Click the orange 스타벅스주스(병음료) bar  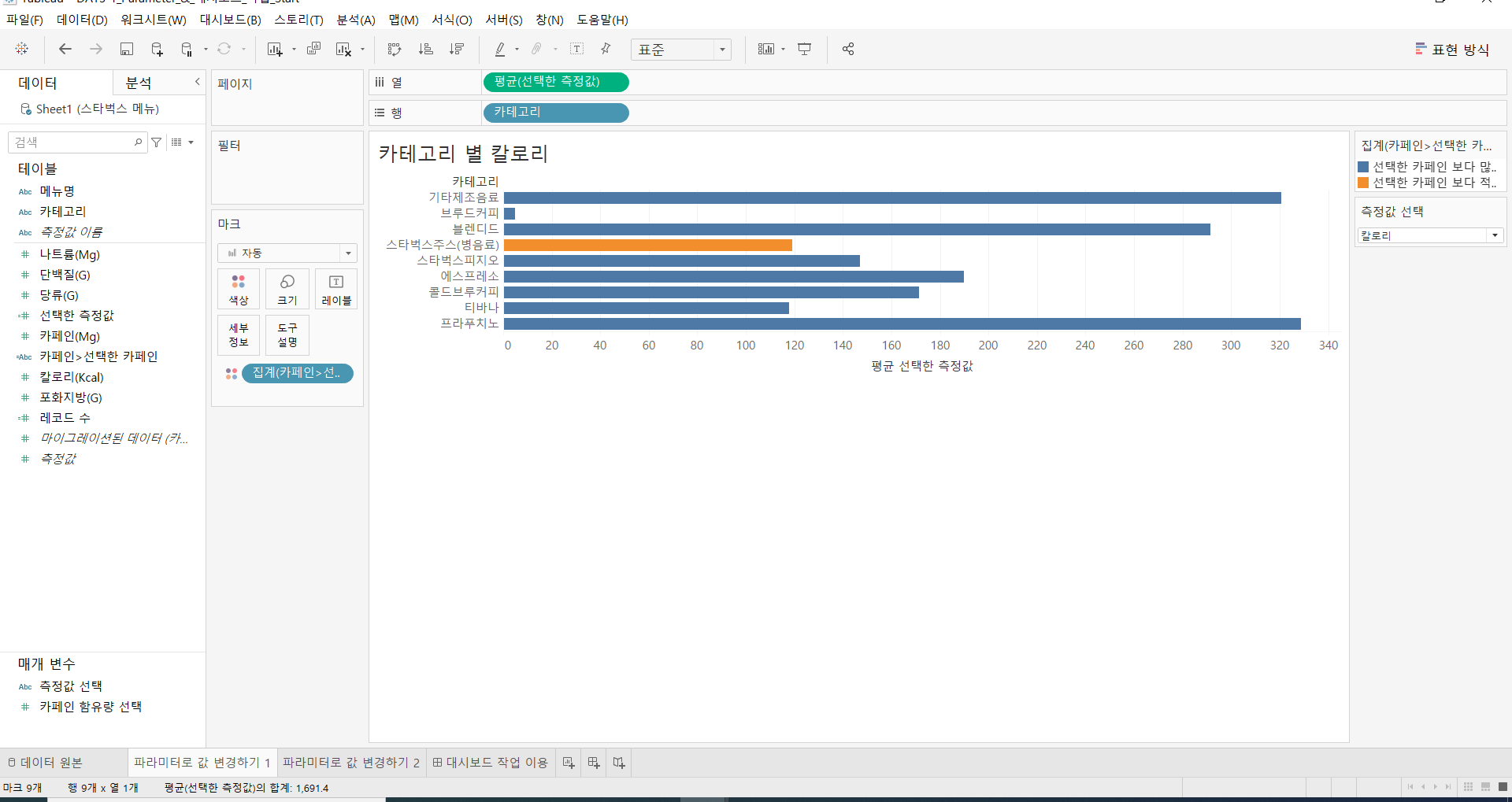tap(648, 245)
